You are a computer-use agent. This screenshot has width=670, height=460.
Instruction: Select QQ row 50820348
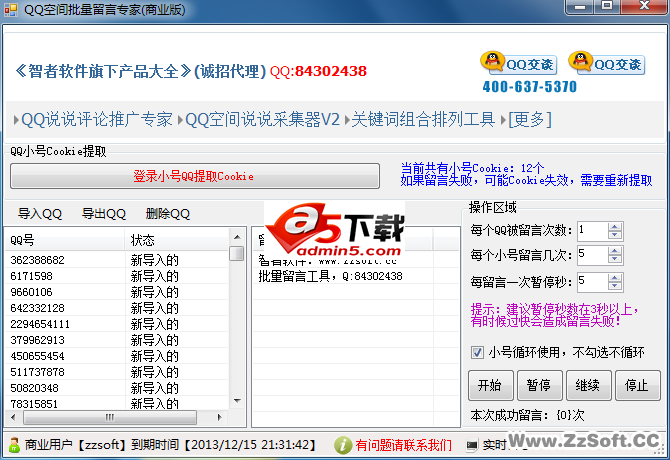click(117, 388)
